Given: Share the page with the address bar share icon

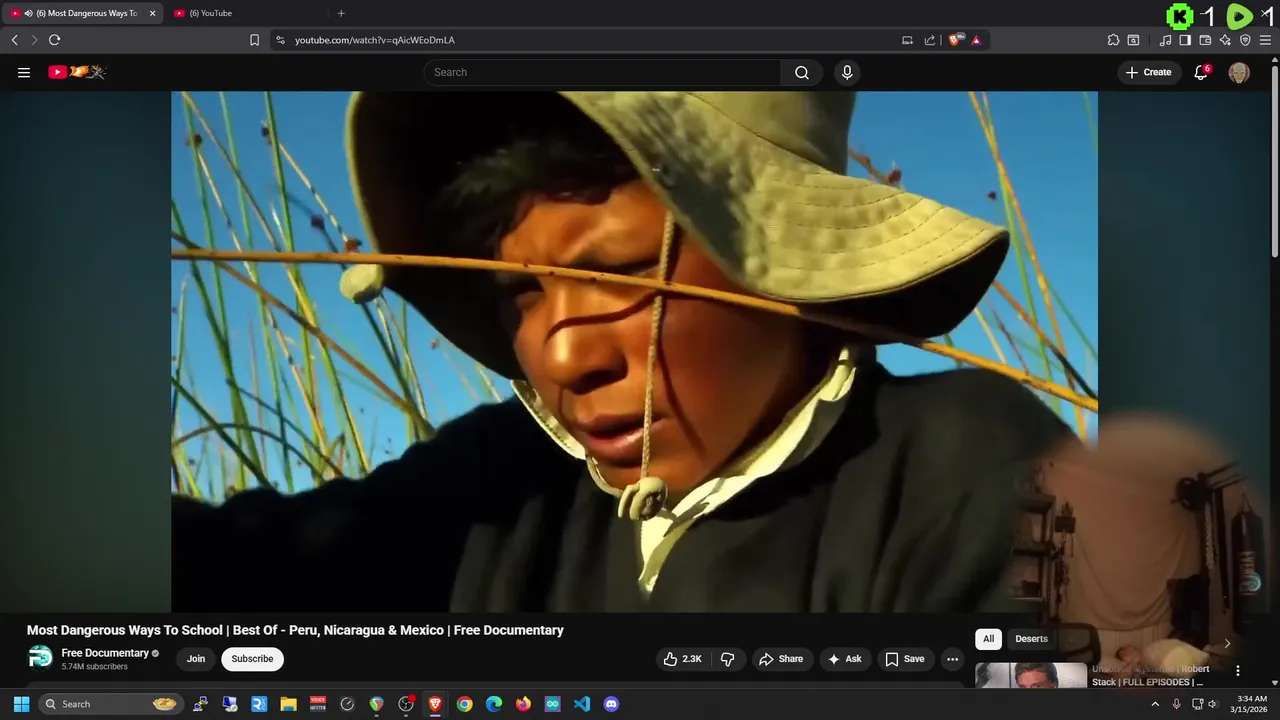Looking at the screenshot, I should pyautogui.click(x=930, y=40).
